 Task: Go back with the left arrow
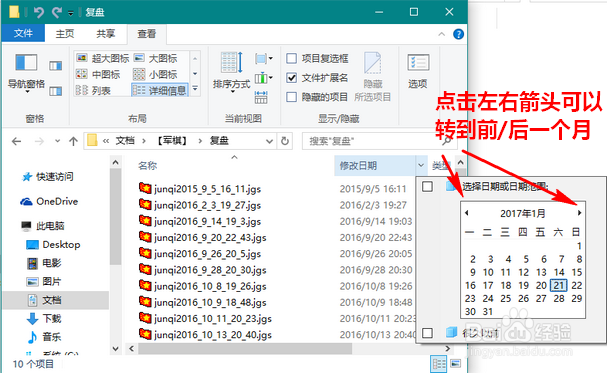17,141
